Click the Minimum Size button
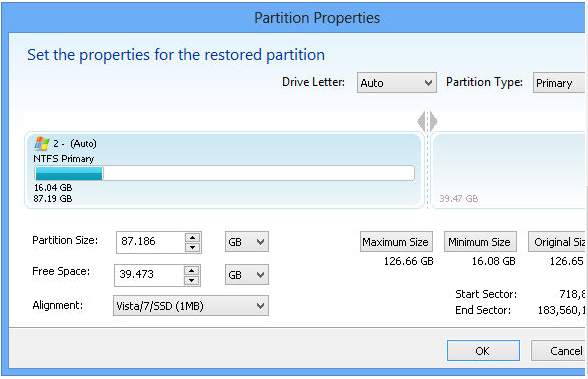 coord(480,242)
